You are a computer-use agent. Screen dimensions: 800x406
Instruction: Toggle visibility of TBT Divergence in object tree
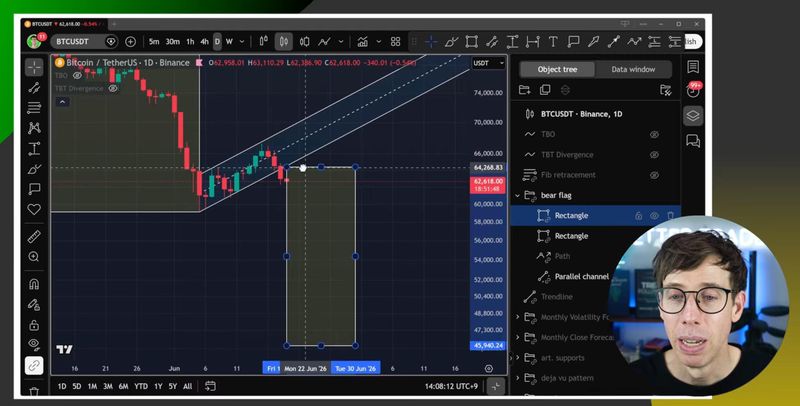point(654,155)
